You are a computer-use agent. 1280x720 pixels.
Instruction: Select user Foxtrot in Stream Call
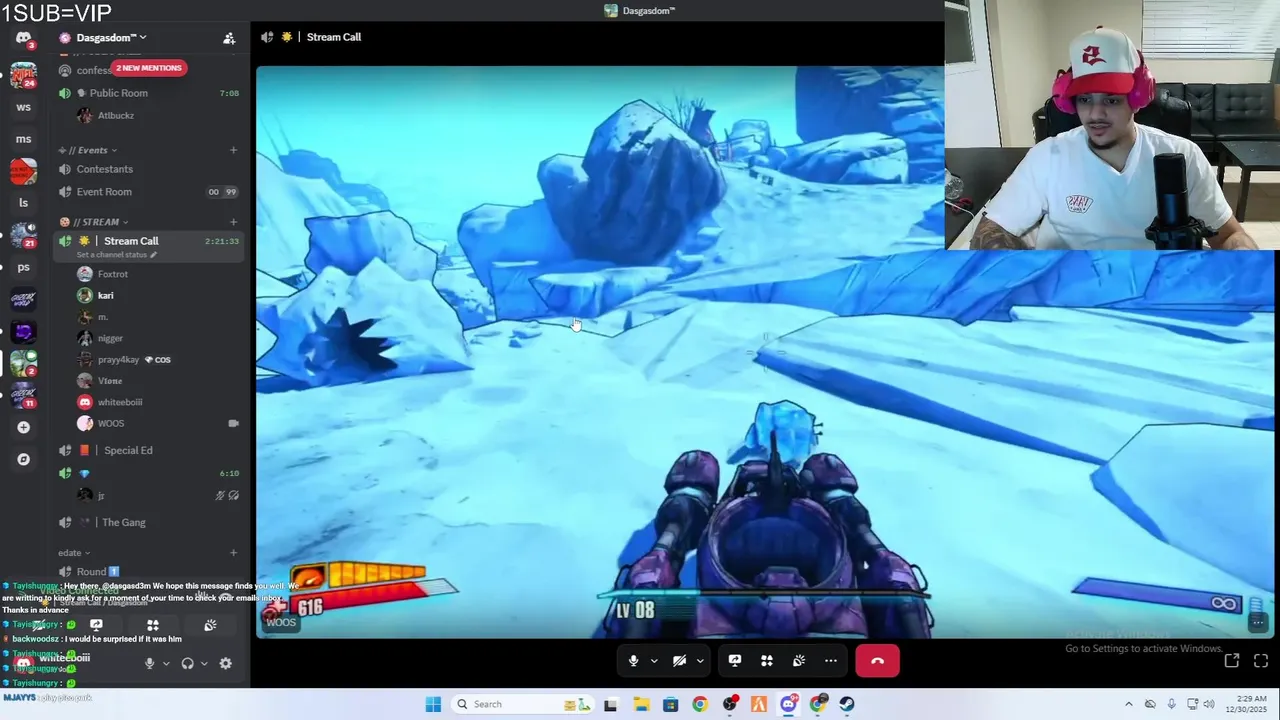(x=113, y=274)
